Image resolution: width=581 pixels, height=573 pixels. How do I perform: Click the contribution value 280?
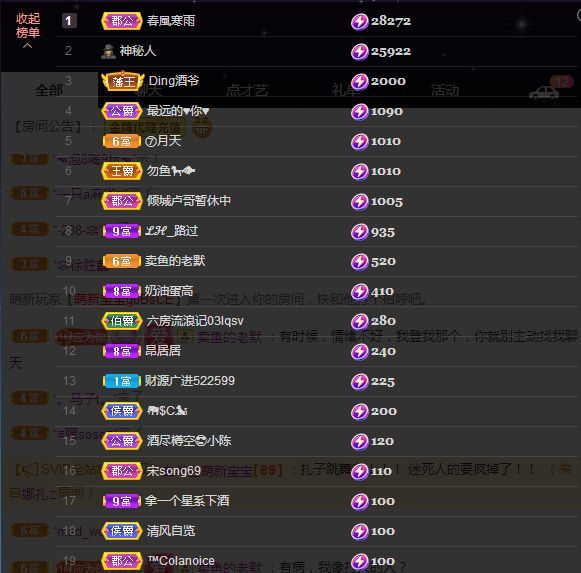(383, 321)
